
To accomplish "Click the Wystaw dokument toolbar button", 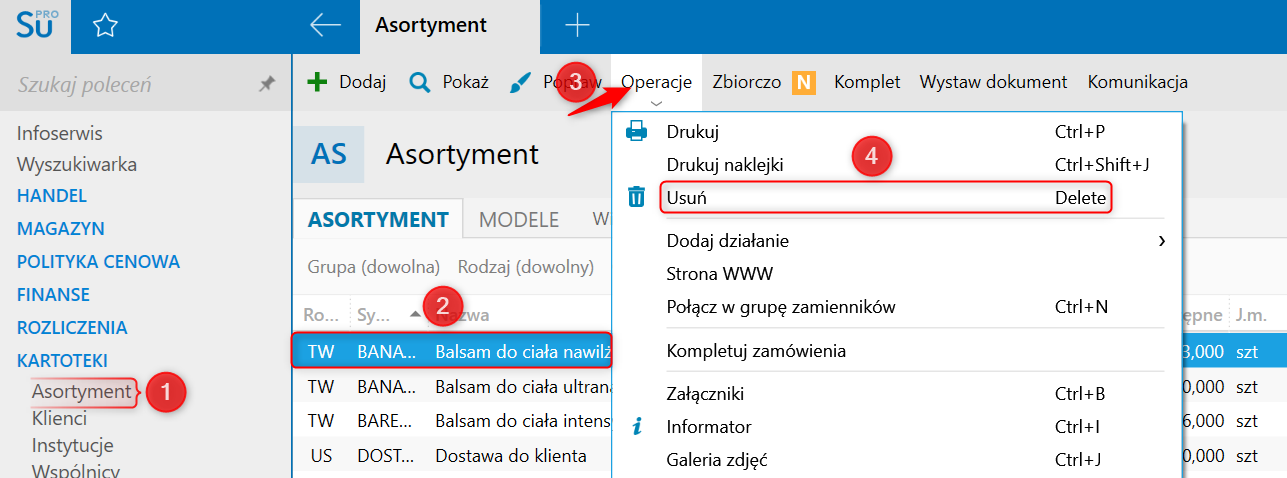I will point(993,82).
